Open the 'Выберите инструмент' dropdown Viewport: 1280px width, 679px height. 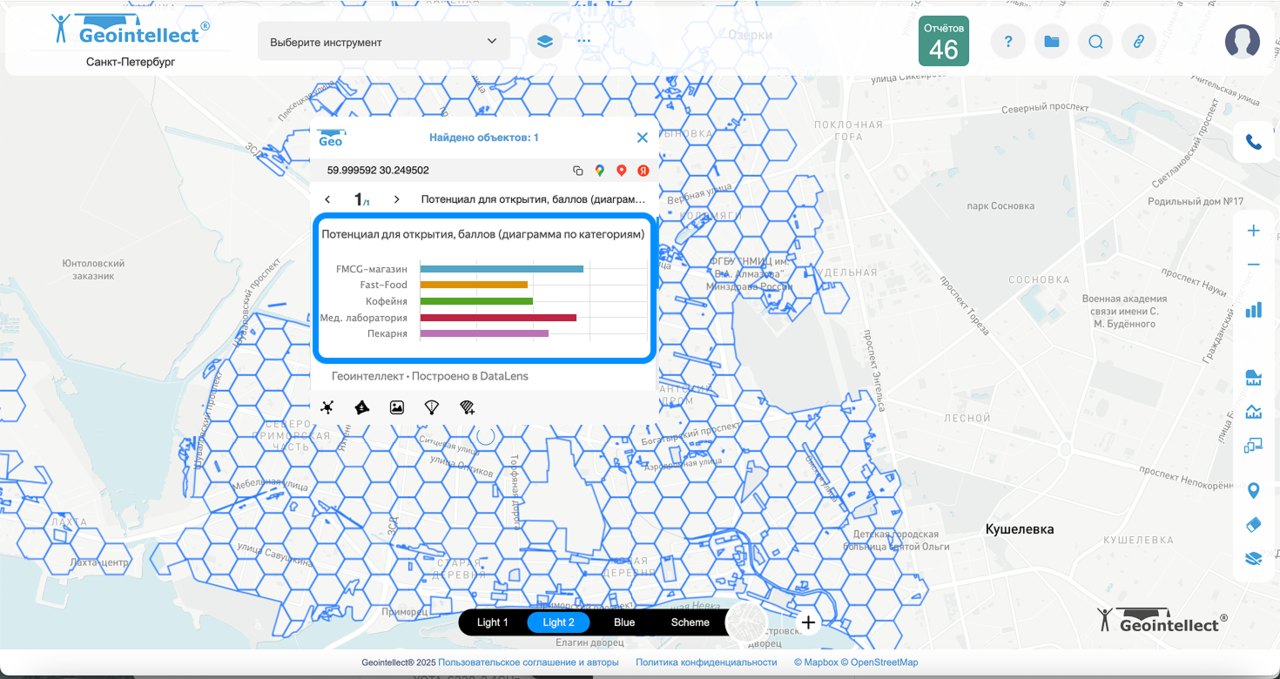click(383, 42)
